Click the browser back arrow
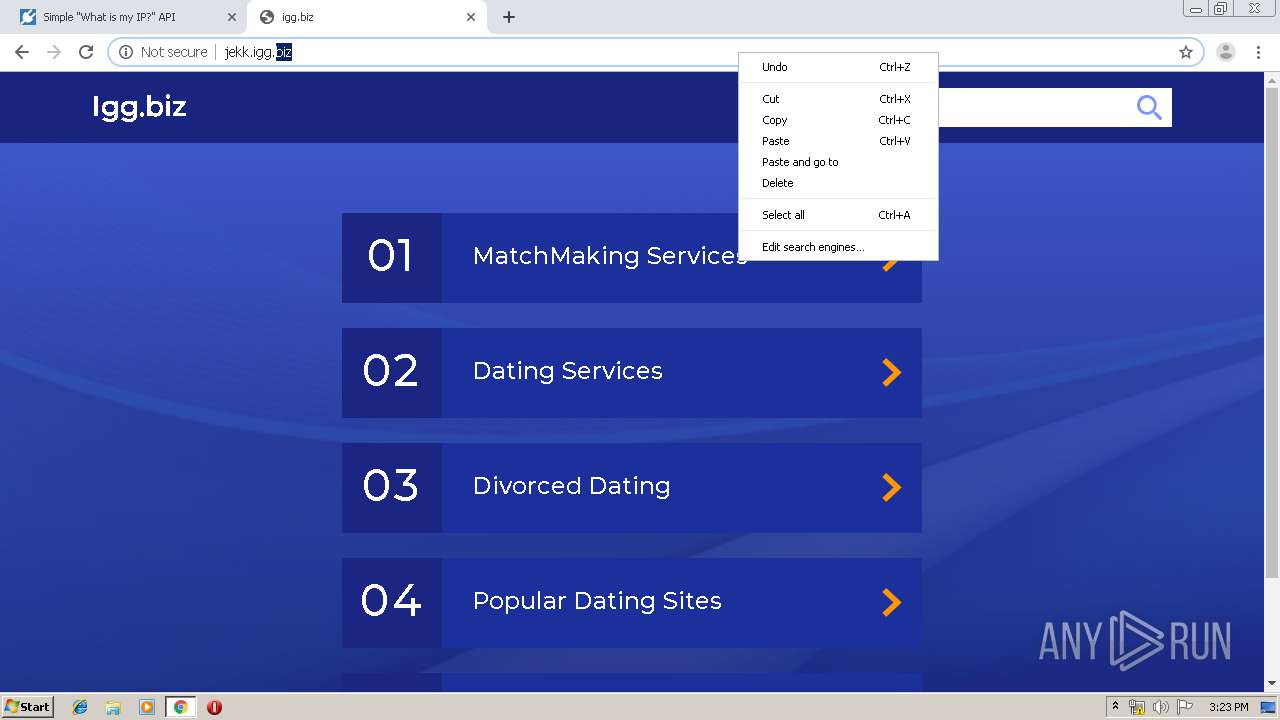The width and height of the screenshot is (1280, 720). coord(22,52)
